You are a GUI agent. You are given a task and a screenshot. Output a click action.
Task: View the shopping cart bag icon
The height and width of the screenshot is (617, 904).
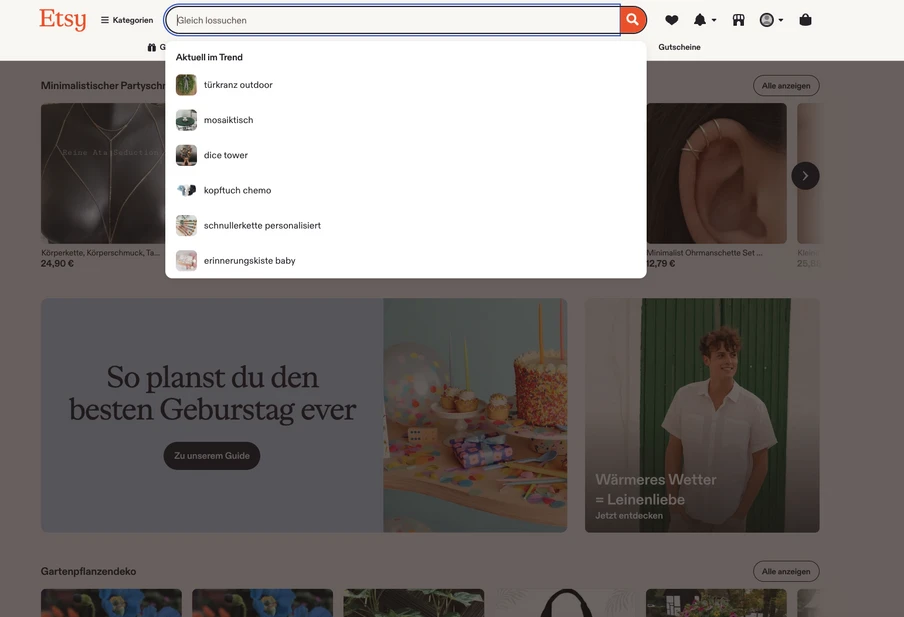pos(804,19)
